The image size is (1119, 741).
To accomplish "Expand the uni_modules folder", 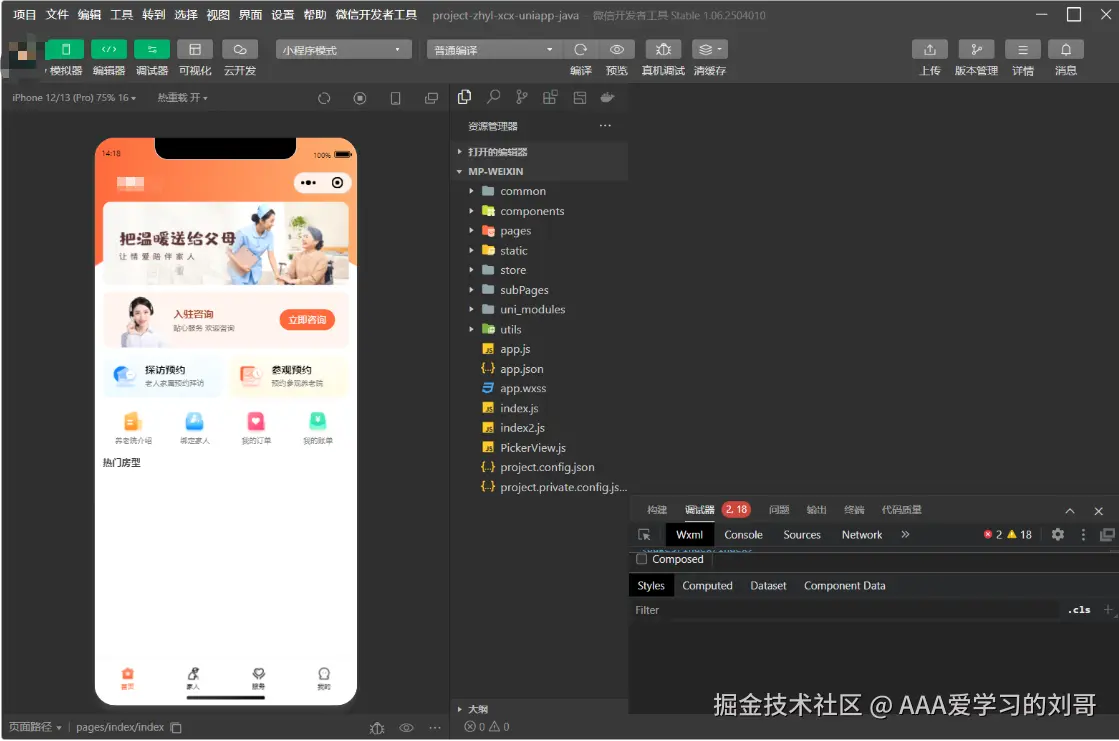I will [471, 309].
